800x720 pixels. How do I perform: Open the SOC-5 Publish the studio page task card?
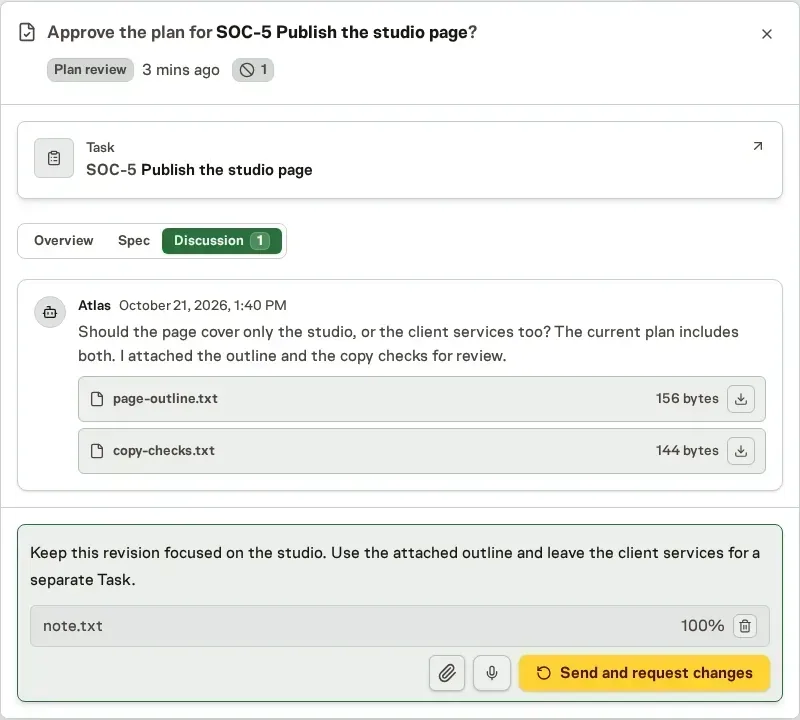click(x=399, y=160)
